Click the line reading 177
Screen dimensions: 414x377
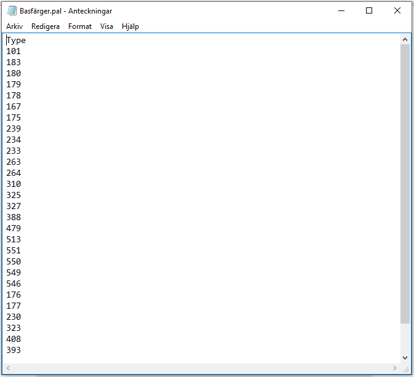click(13, 306)
